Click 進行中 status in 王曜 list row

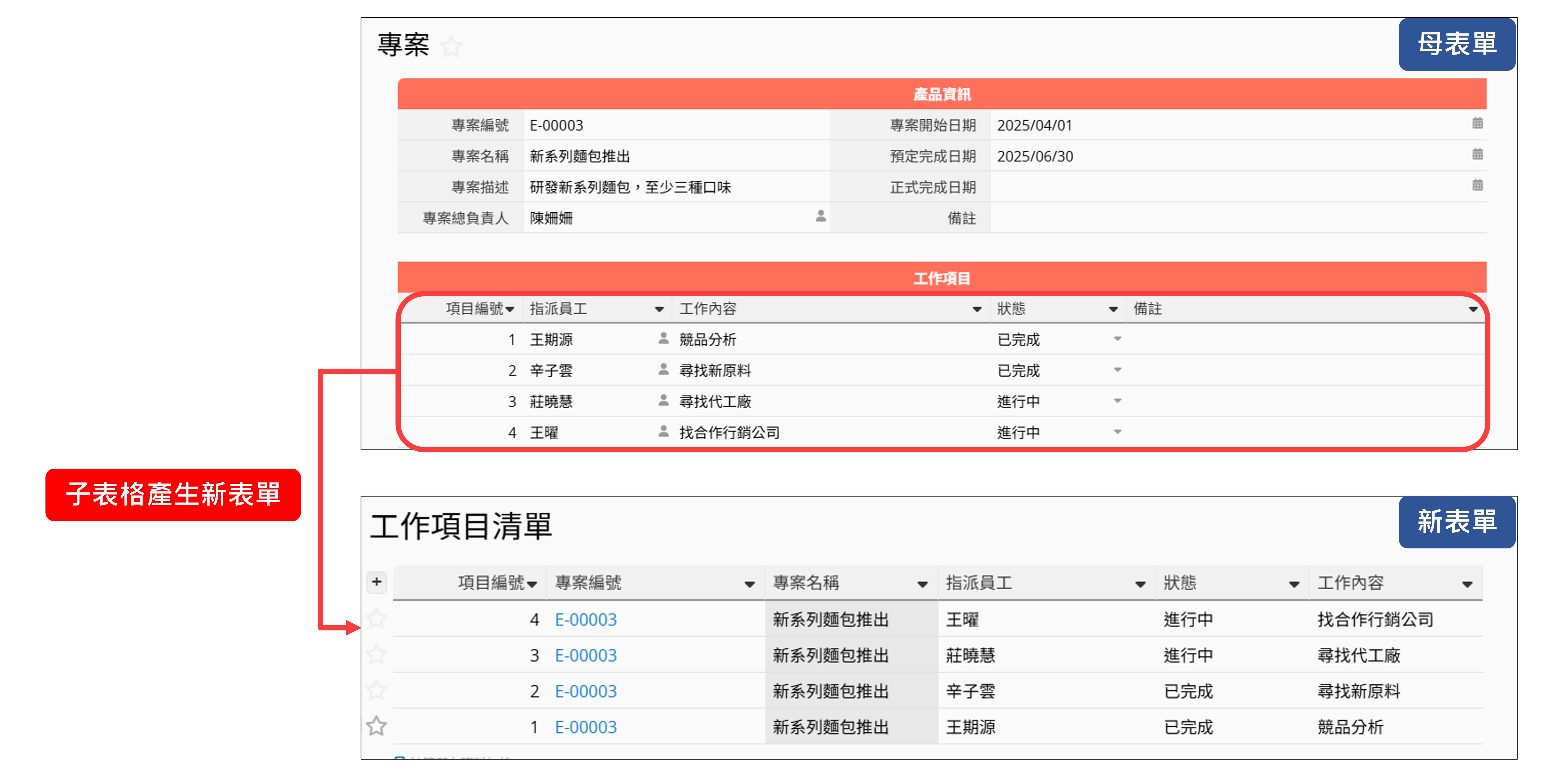[x=1188, y=619]
